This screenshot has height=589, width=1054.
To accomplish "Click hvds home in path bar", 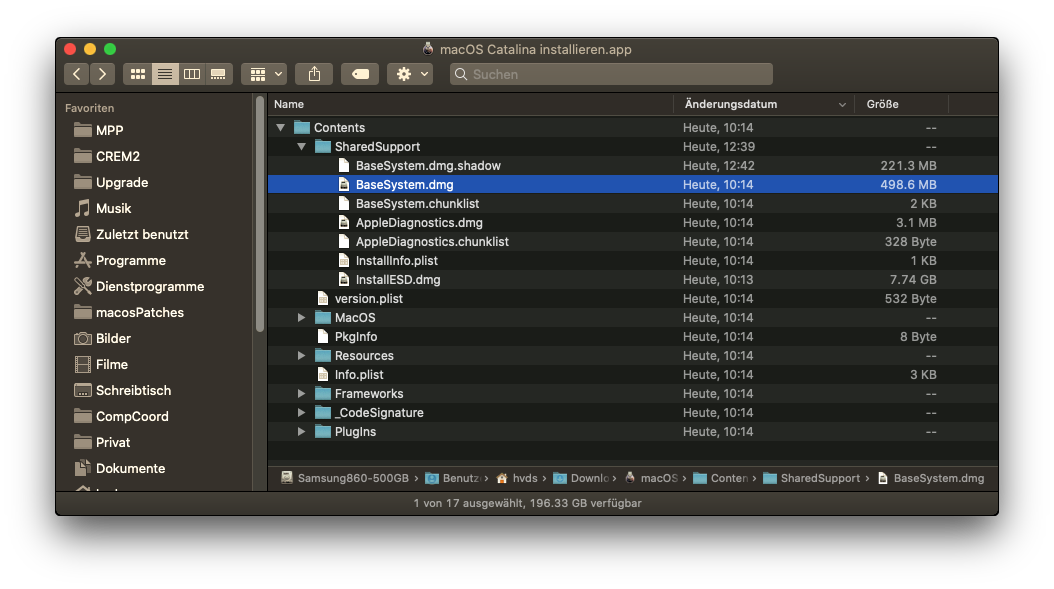I will 517,478.
